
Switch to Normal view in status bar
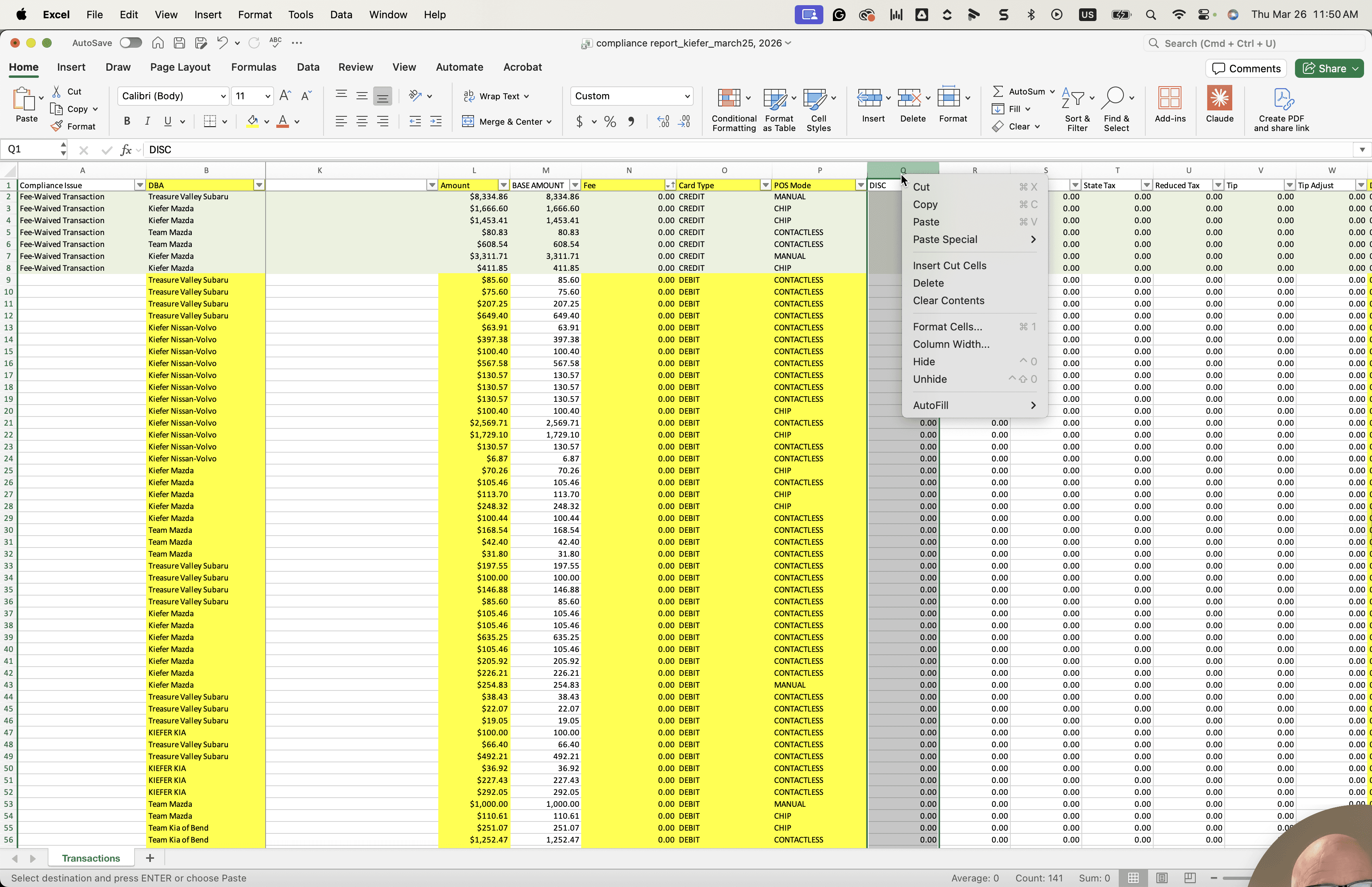(x=1133, y=878)
